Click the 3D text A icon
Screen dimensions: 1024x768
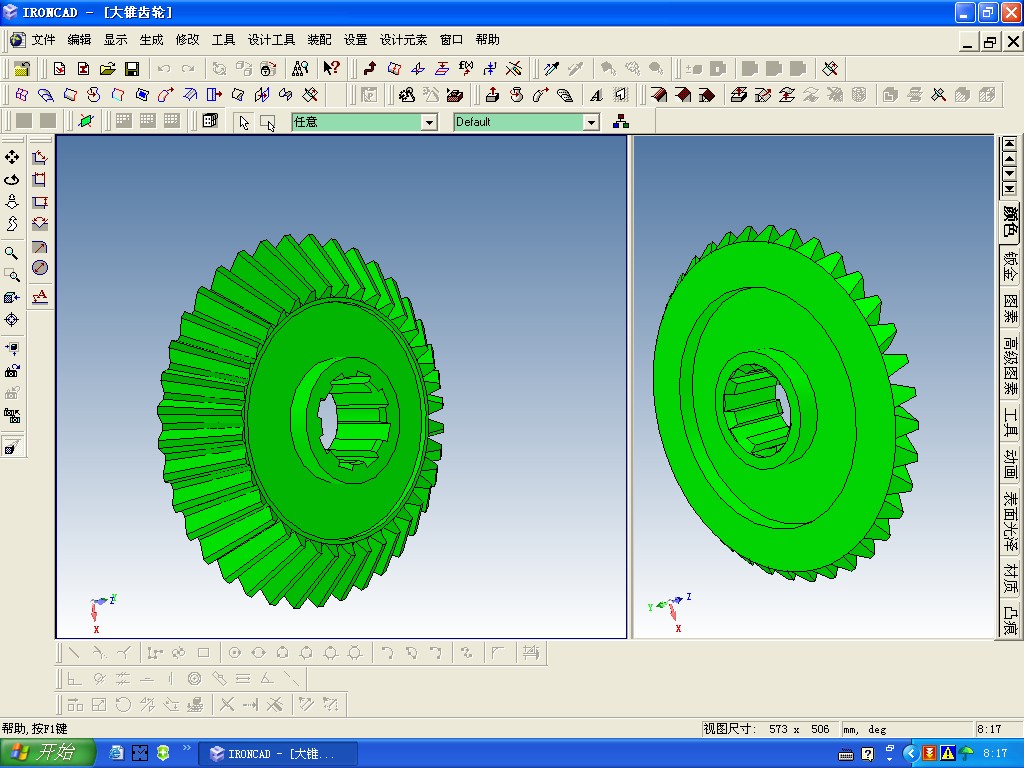click(x=596, y=95)
